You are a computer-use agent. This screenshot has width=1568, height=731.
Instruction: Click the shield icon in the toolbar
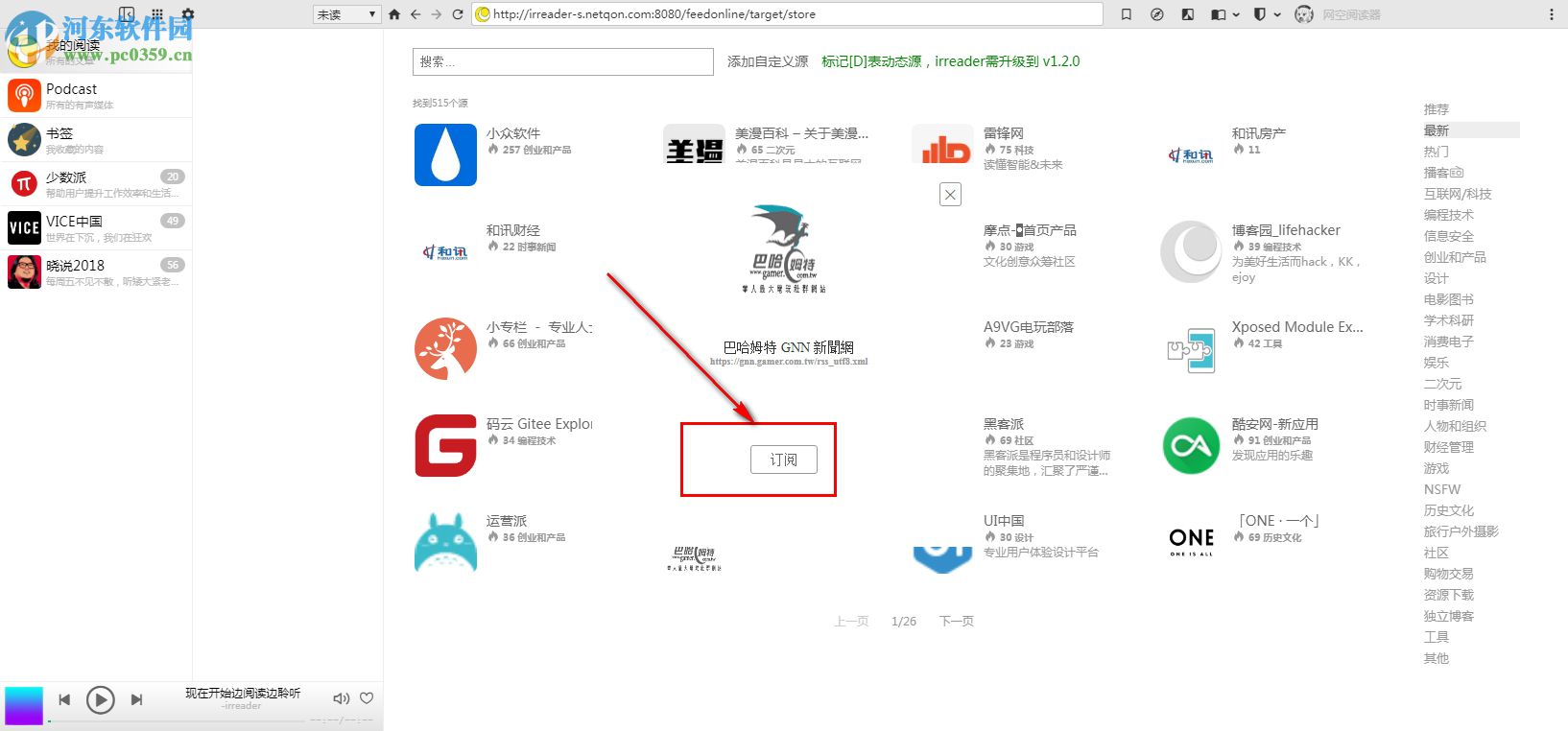pyautogui.click(x=1260, y=14)
